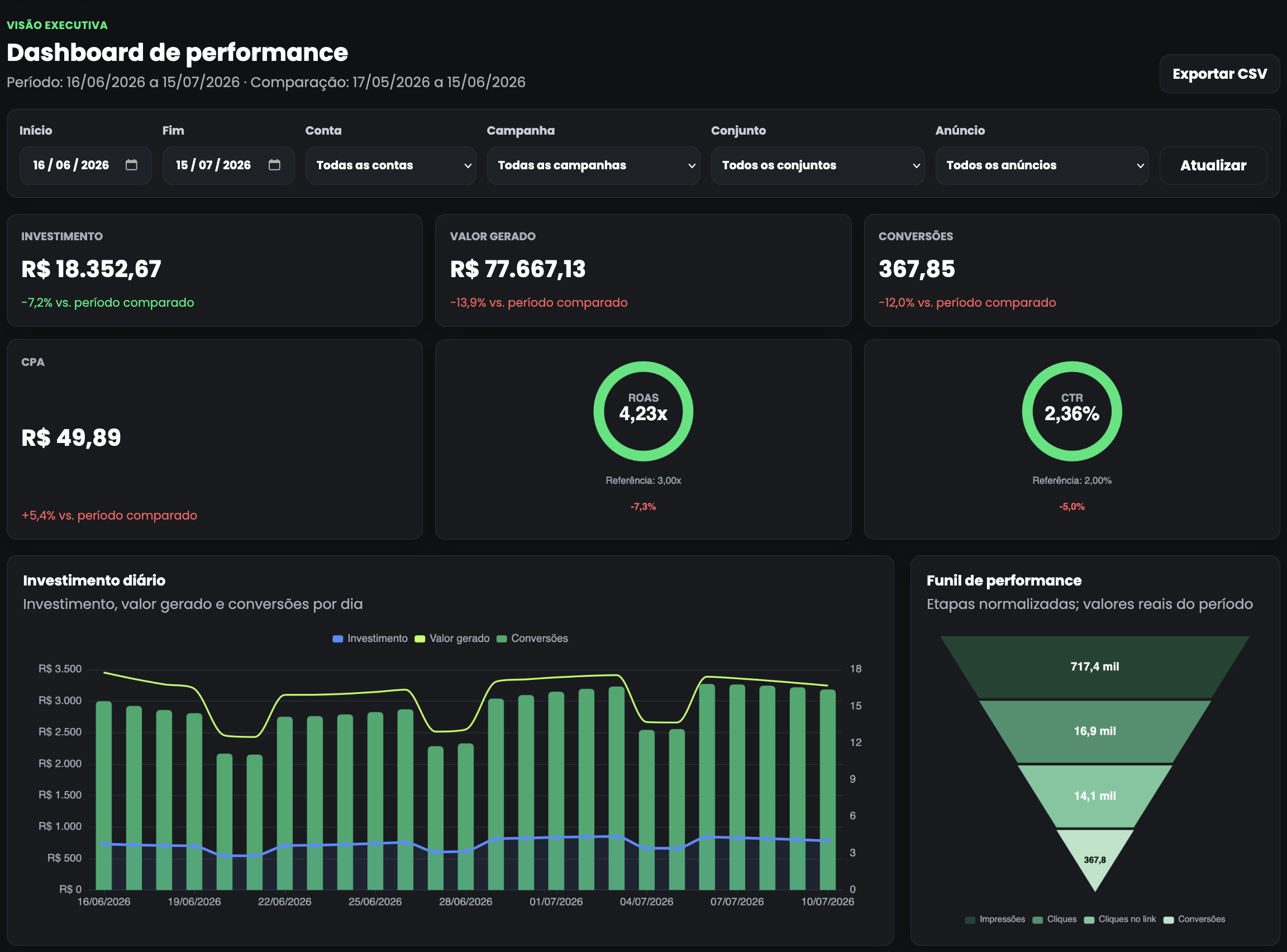Click the 01/07/2026 x-axis label
Image resolution: width=1287 pixels, height=952 pixels.
556,902
